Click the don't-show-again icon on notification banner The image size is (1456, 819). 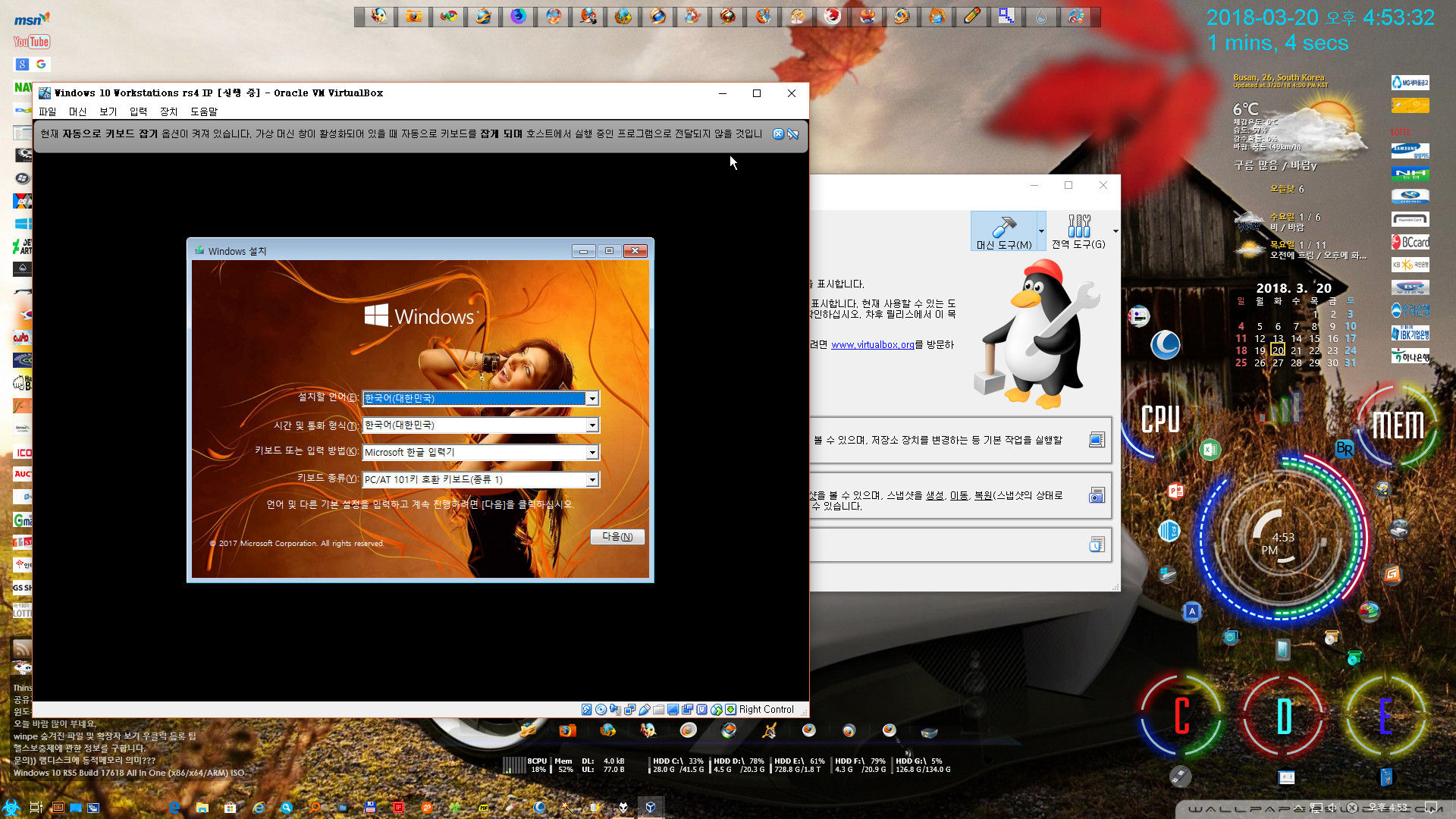[793, 134]
